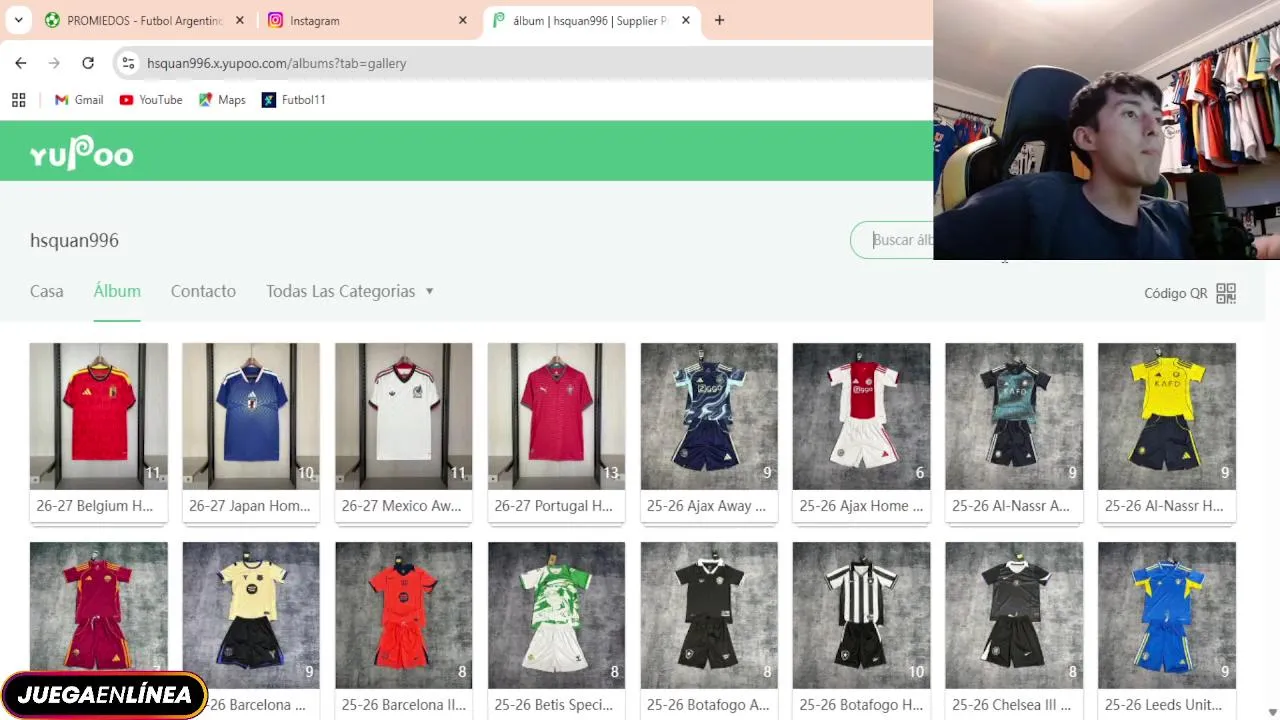Go forward in browser history
1280x720 pixels.
pos(54,63)
